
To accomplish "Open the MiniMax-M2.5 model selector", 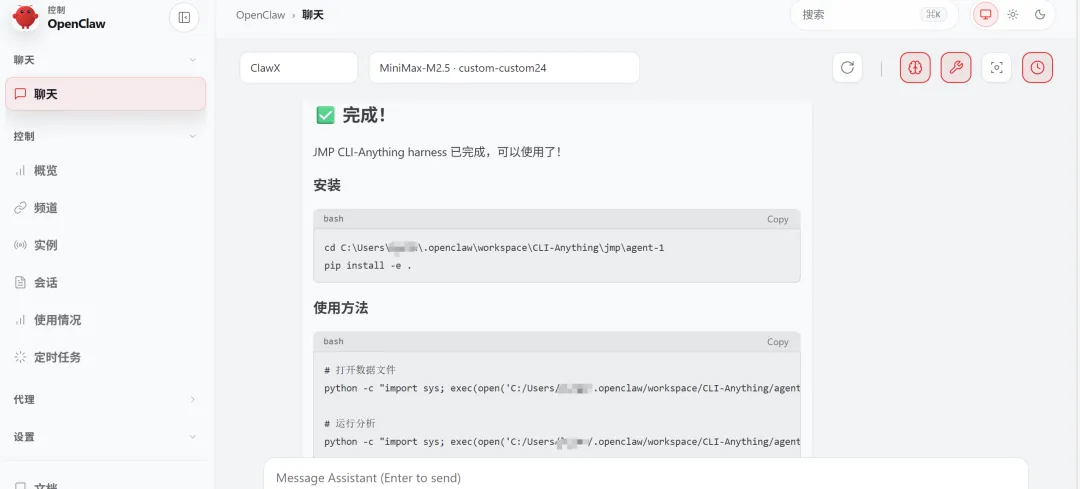I will coord(504,67).
